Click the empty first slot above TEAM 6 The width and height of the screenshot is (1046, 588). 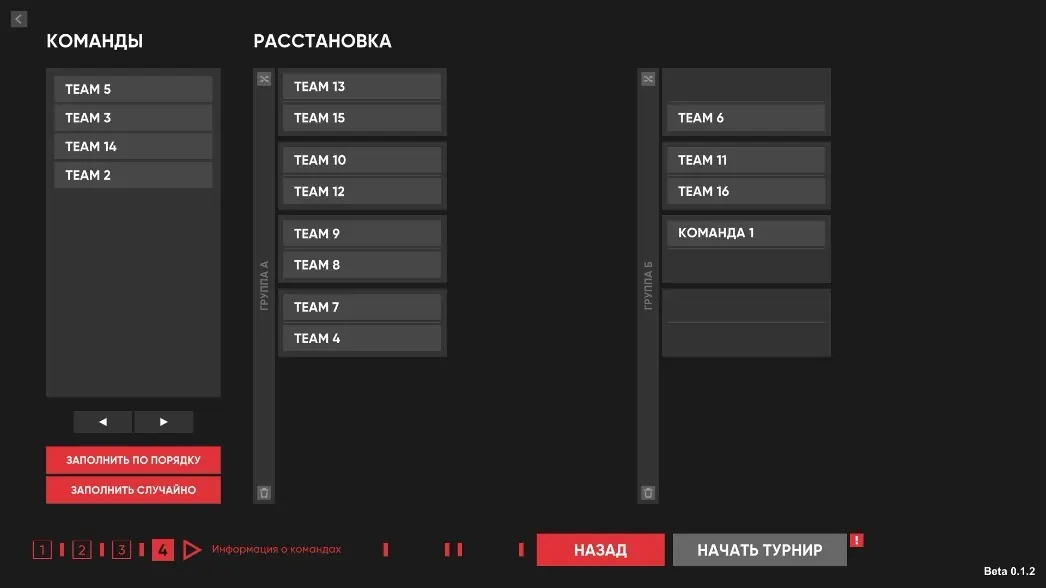click(x=746, y=87)
